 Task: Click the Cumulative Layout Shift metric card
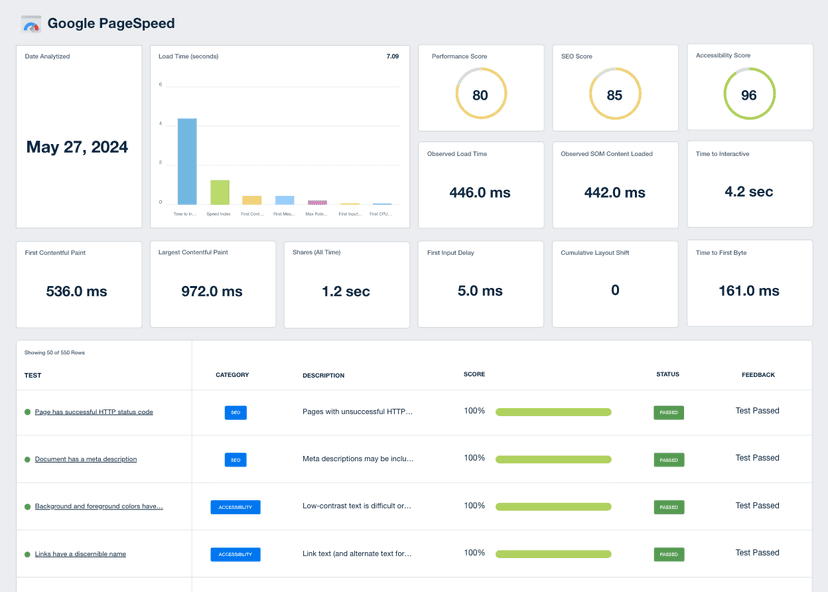coord(614,284)
